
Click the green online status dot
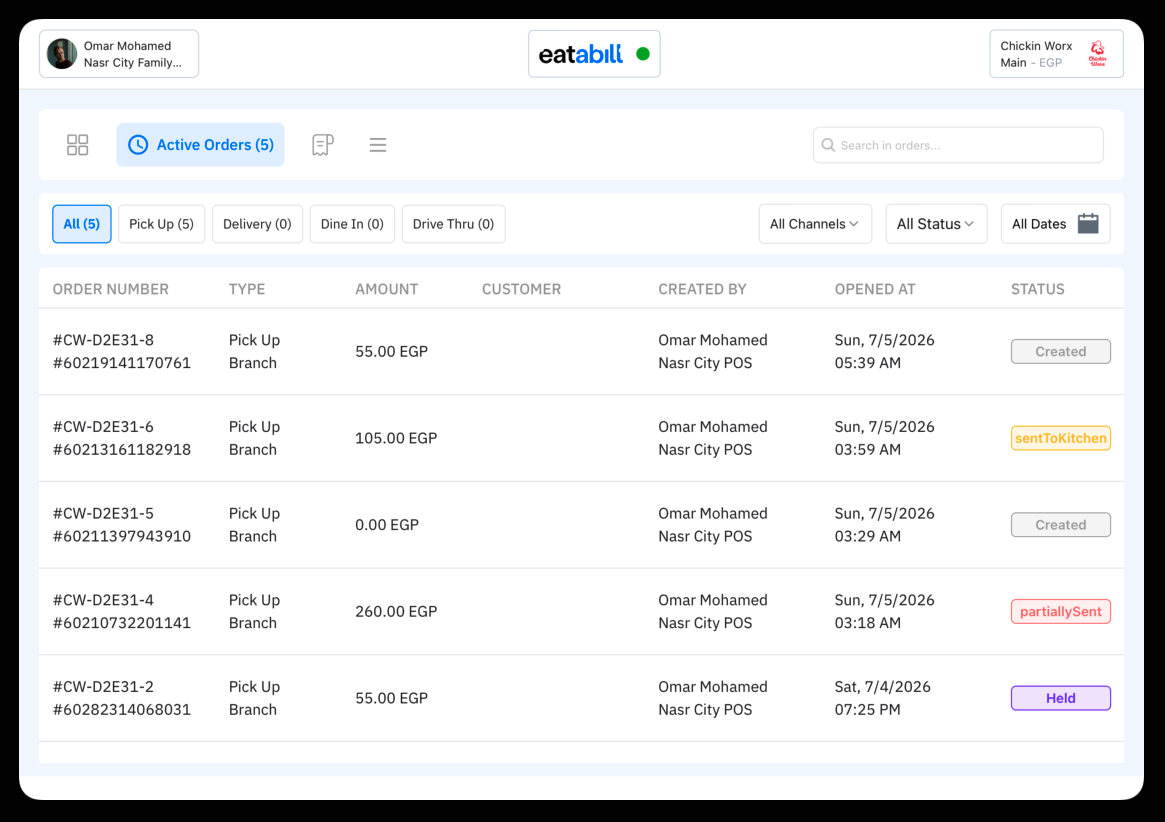(x=643, y=54)
